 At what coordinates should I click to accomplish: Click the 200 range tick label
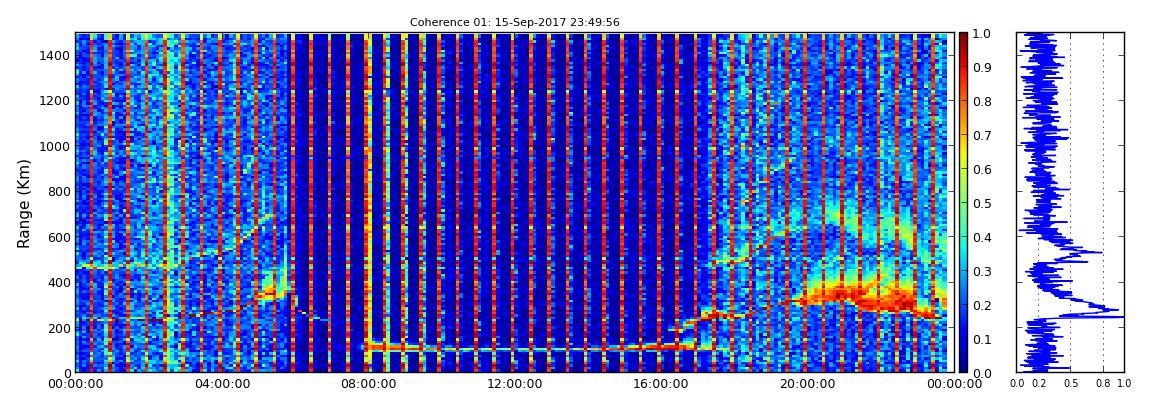[59, 328]
